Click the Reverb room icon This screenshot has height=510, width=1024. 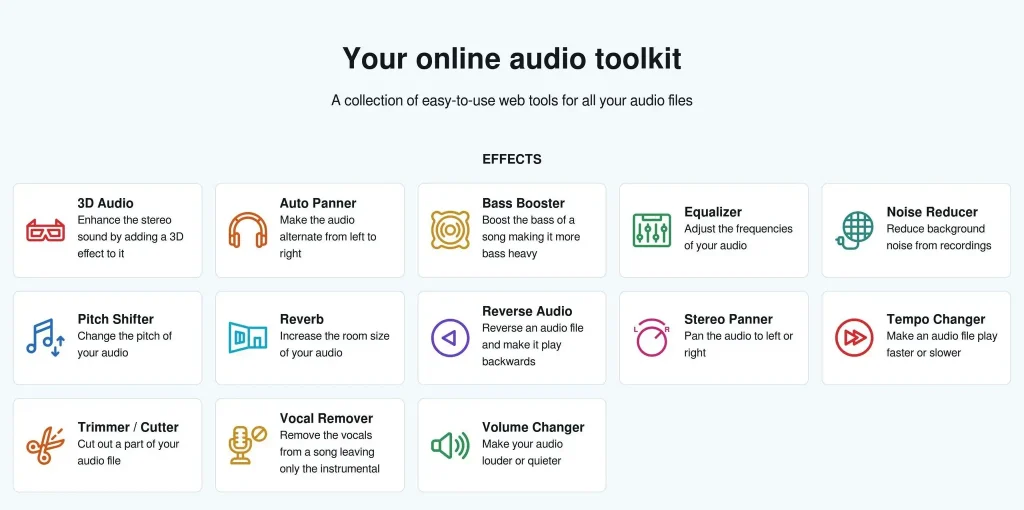248,338
